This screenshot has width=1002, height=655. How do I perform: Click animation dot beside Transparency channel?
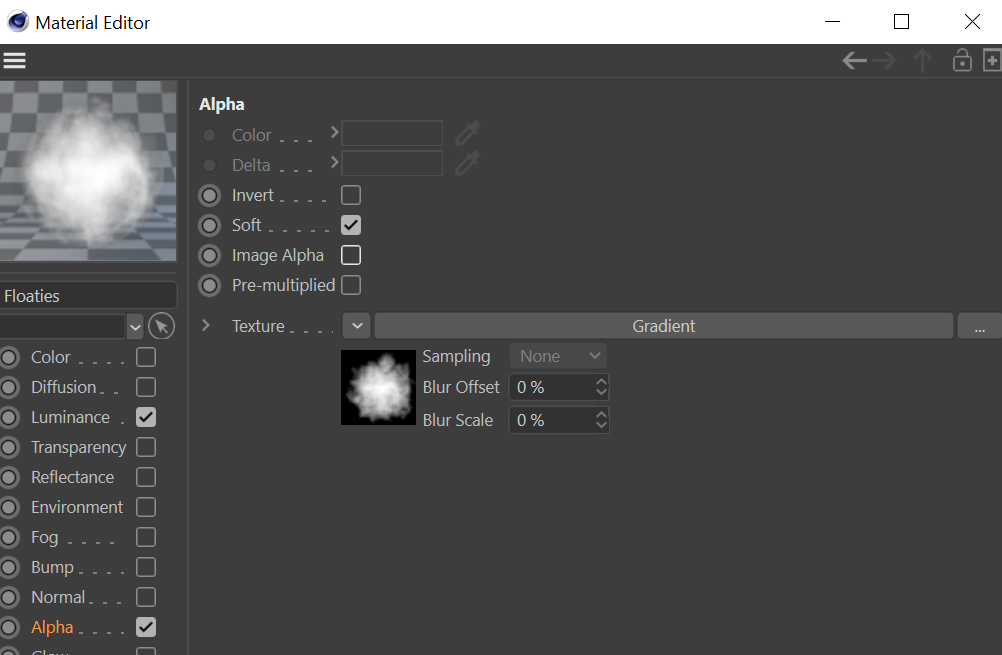pyautogui.click(x=9, y=447)
